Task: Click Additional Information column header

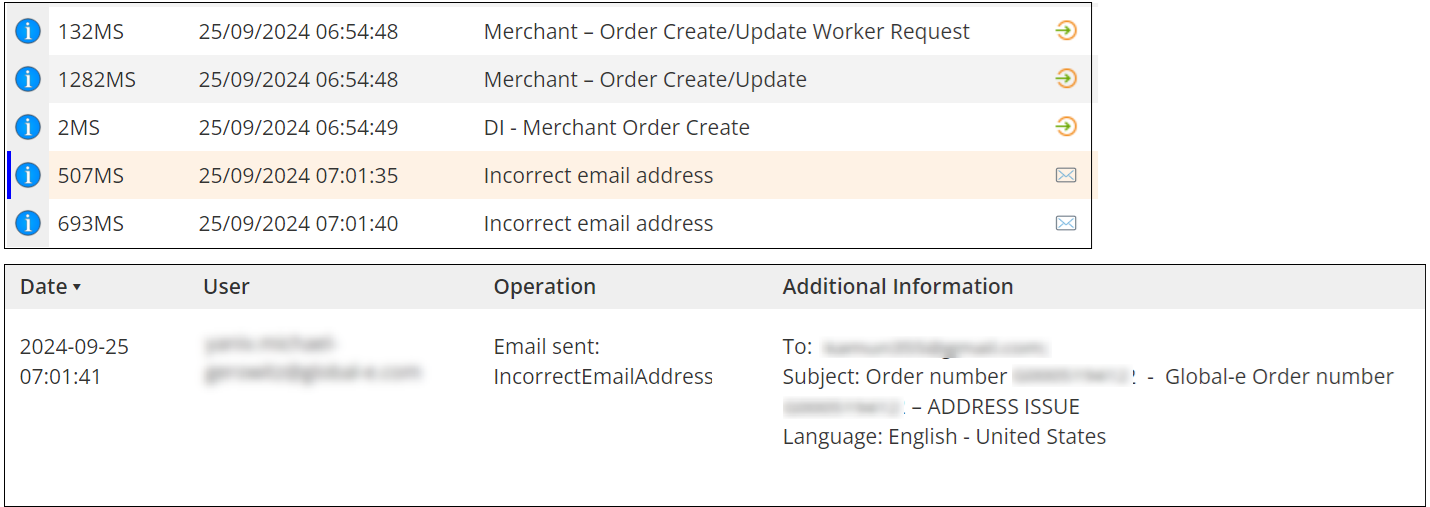Action: click(x=898, y=287)
